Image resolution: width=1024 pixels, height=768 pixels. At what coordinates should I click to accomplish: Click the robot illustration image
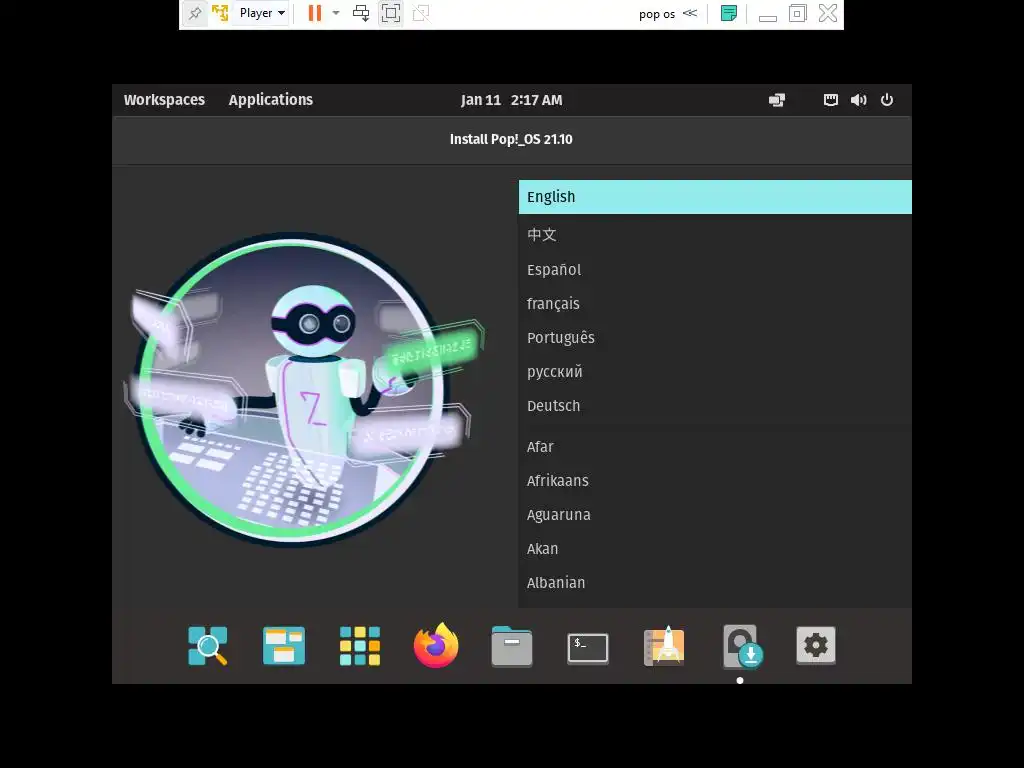304,389
